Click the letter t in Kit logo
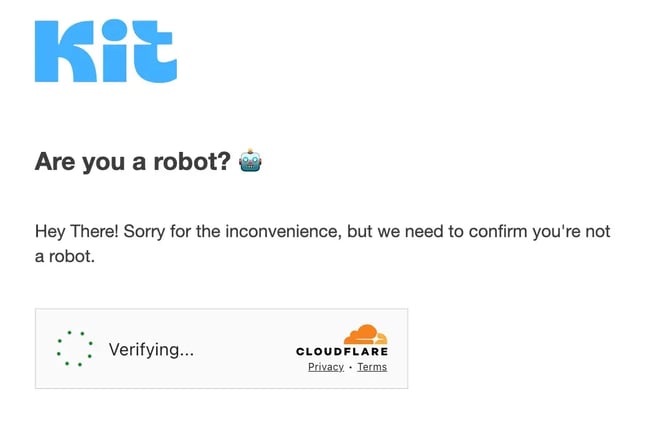 pos(155,53)
